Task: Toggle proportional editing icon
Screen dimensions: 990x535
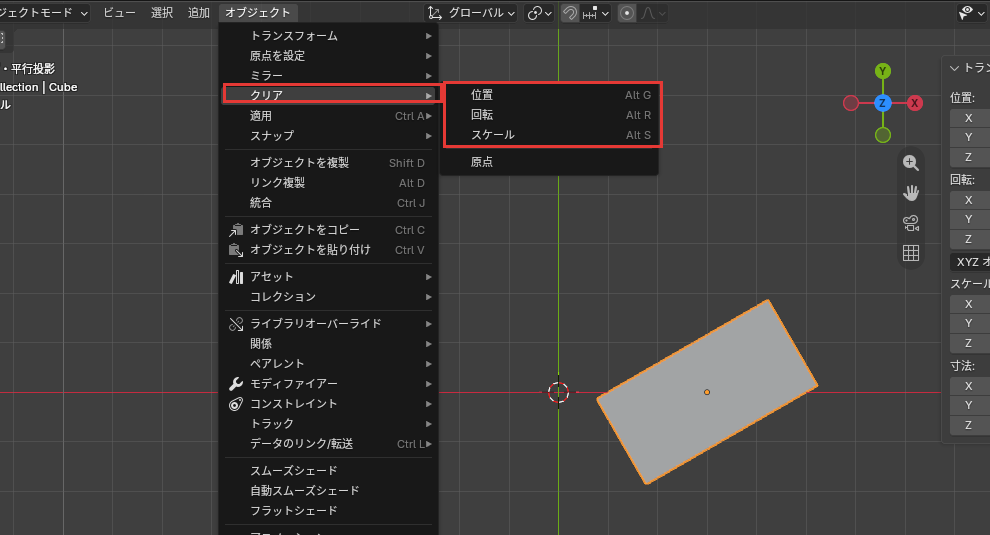Action: (626, 13)
